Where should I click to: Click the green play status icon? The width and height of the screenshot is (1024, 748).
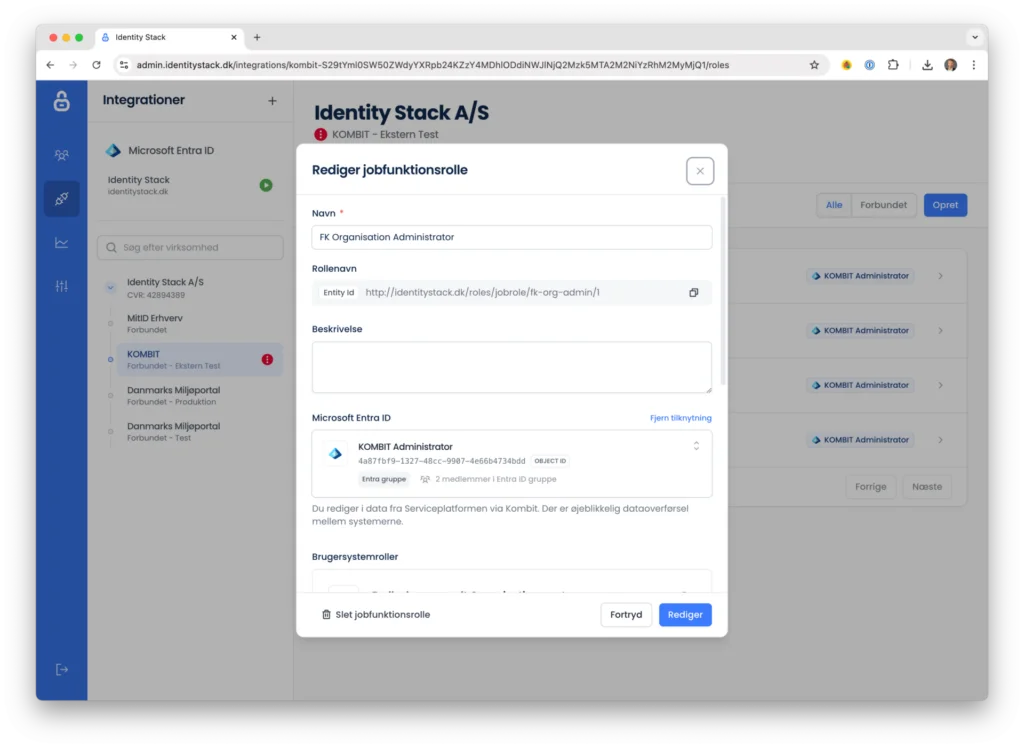266,185
